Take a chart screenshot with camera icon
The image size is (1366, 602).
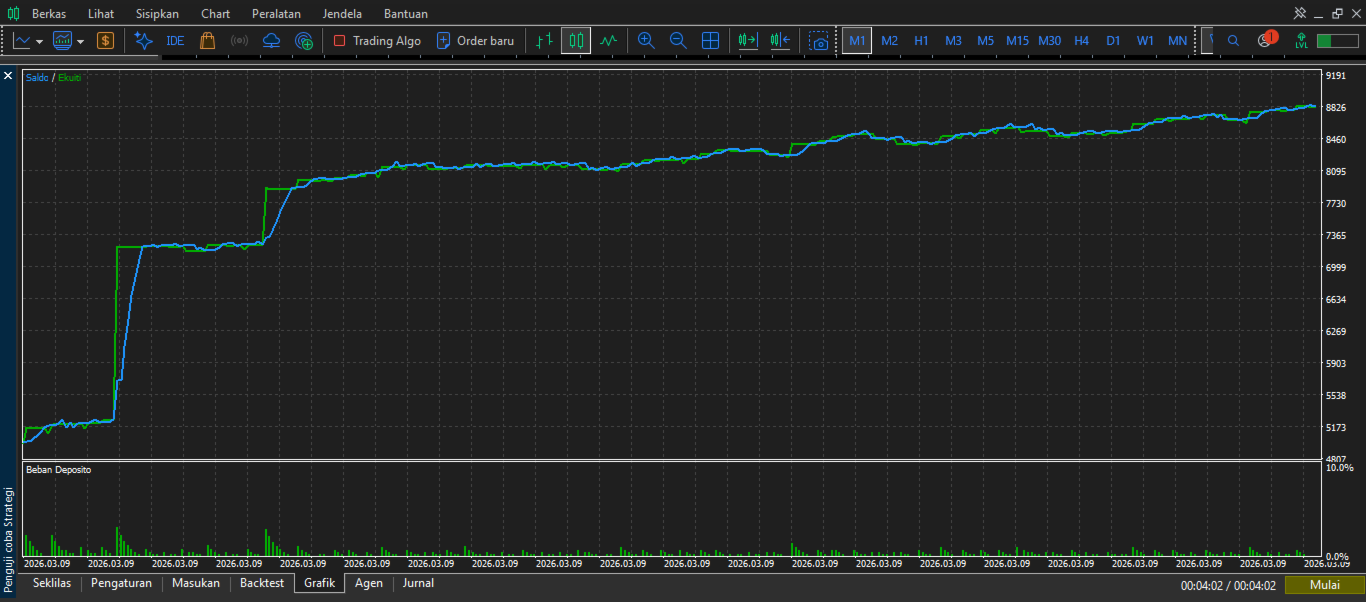pyautogui.click(x=819, y=41)
